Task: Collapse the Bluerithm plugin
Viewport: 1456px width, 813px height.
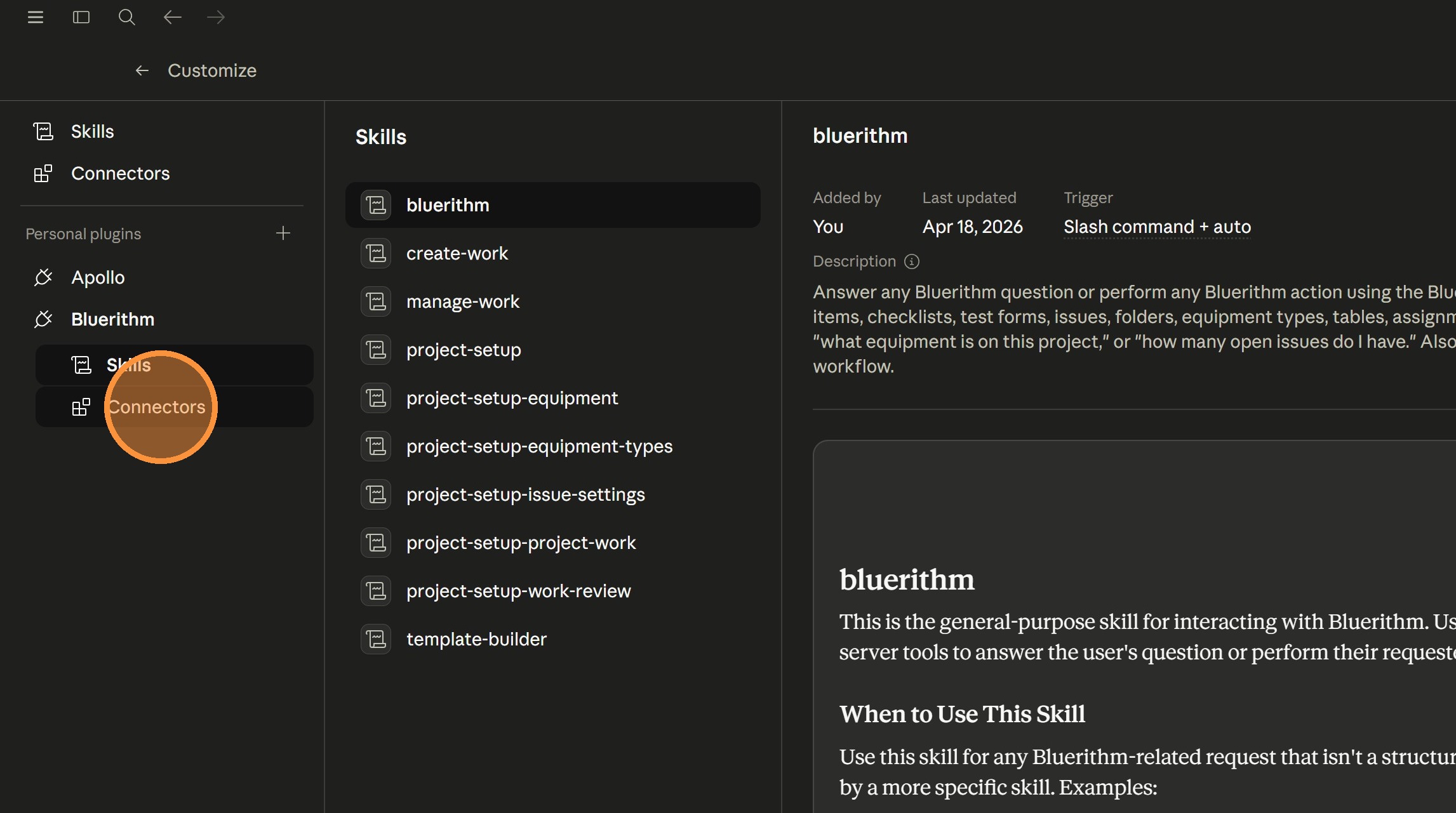Action: [x=112, y=319]
